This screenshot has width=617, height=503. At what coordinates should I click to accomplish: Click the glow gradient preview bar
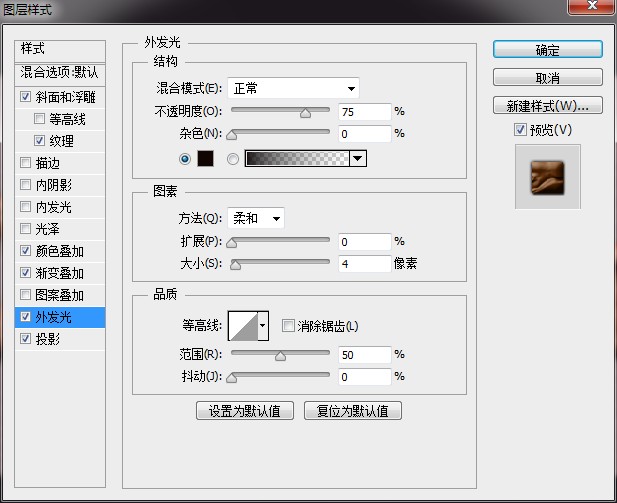pos(297,159)
